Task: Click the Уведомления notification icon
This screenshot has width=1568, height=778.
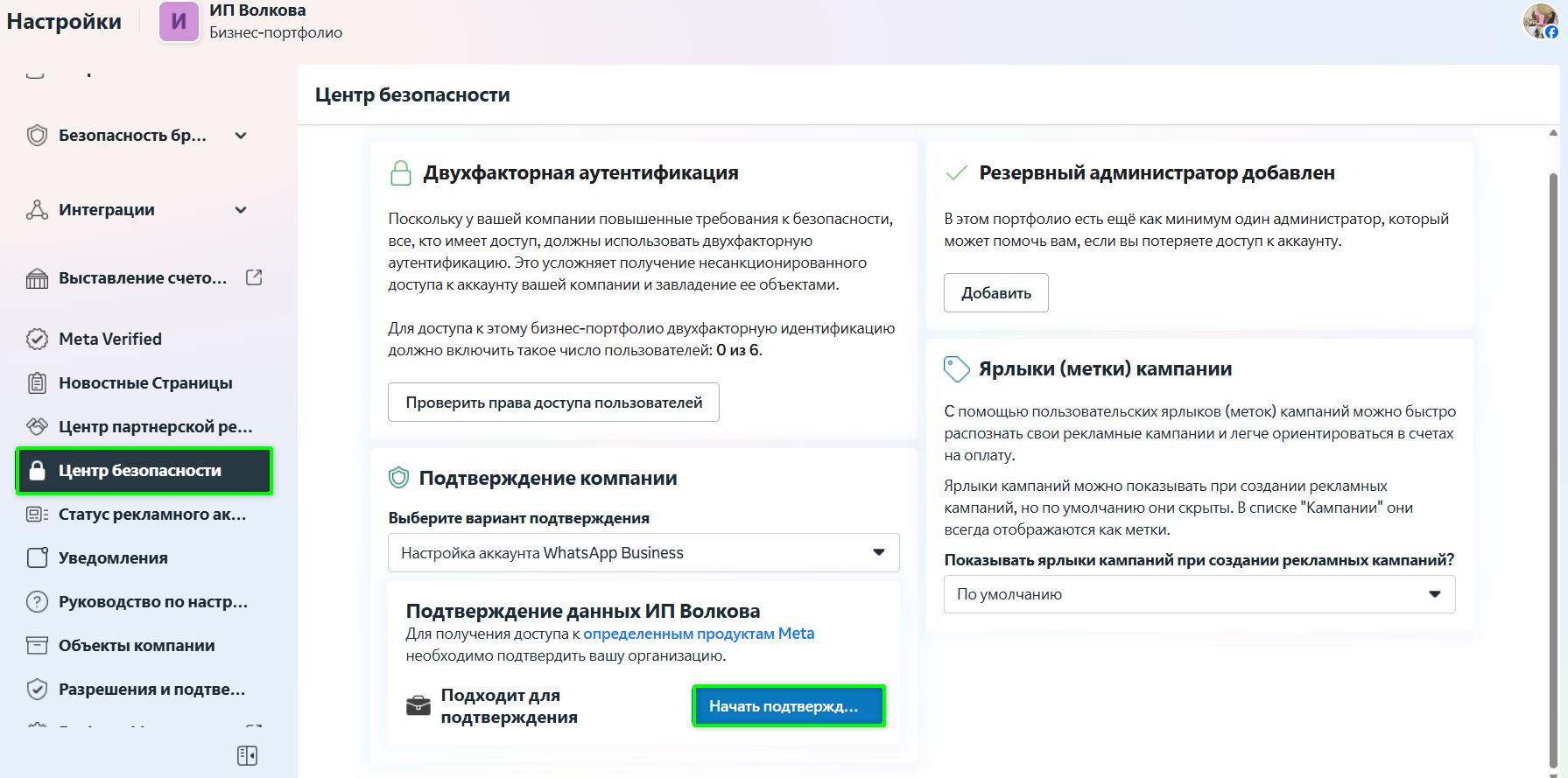Action: click(x=37, y=557)
